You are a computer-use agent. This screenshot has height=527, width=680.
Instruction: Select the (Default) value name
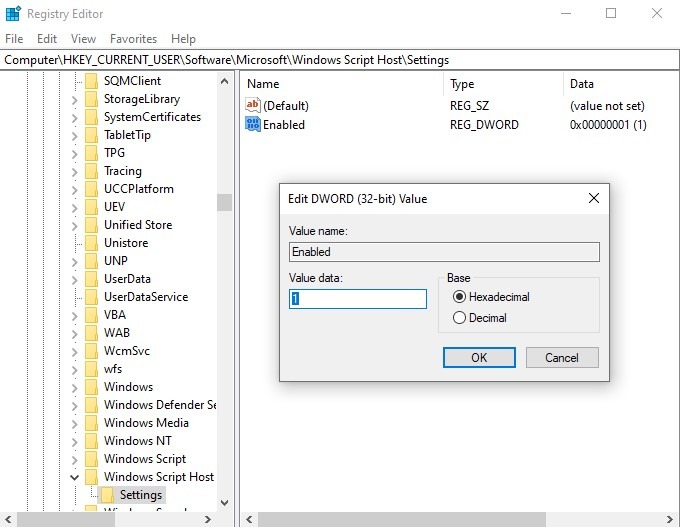286,105
